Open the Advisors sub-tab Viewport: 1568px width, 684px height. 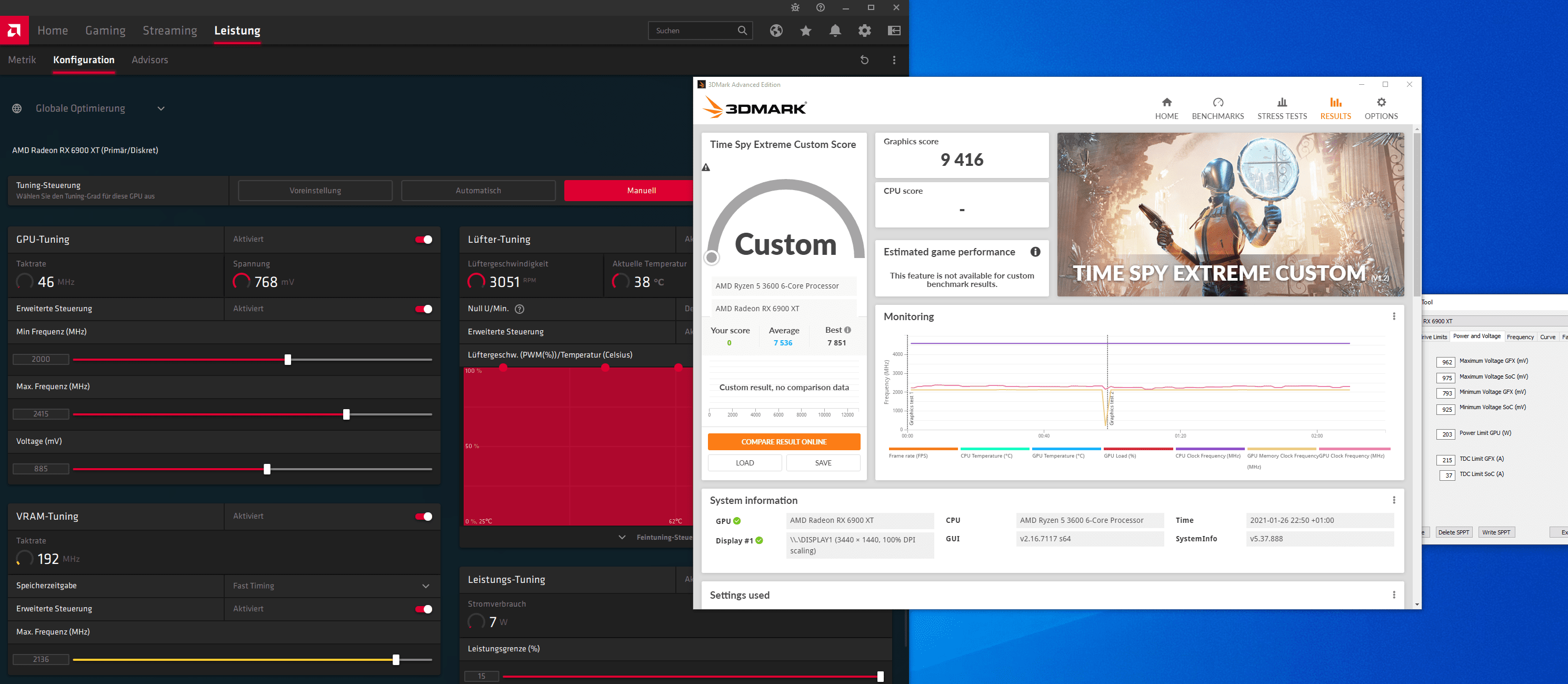coord(149,60)
